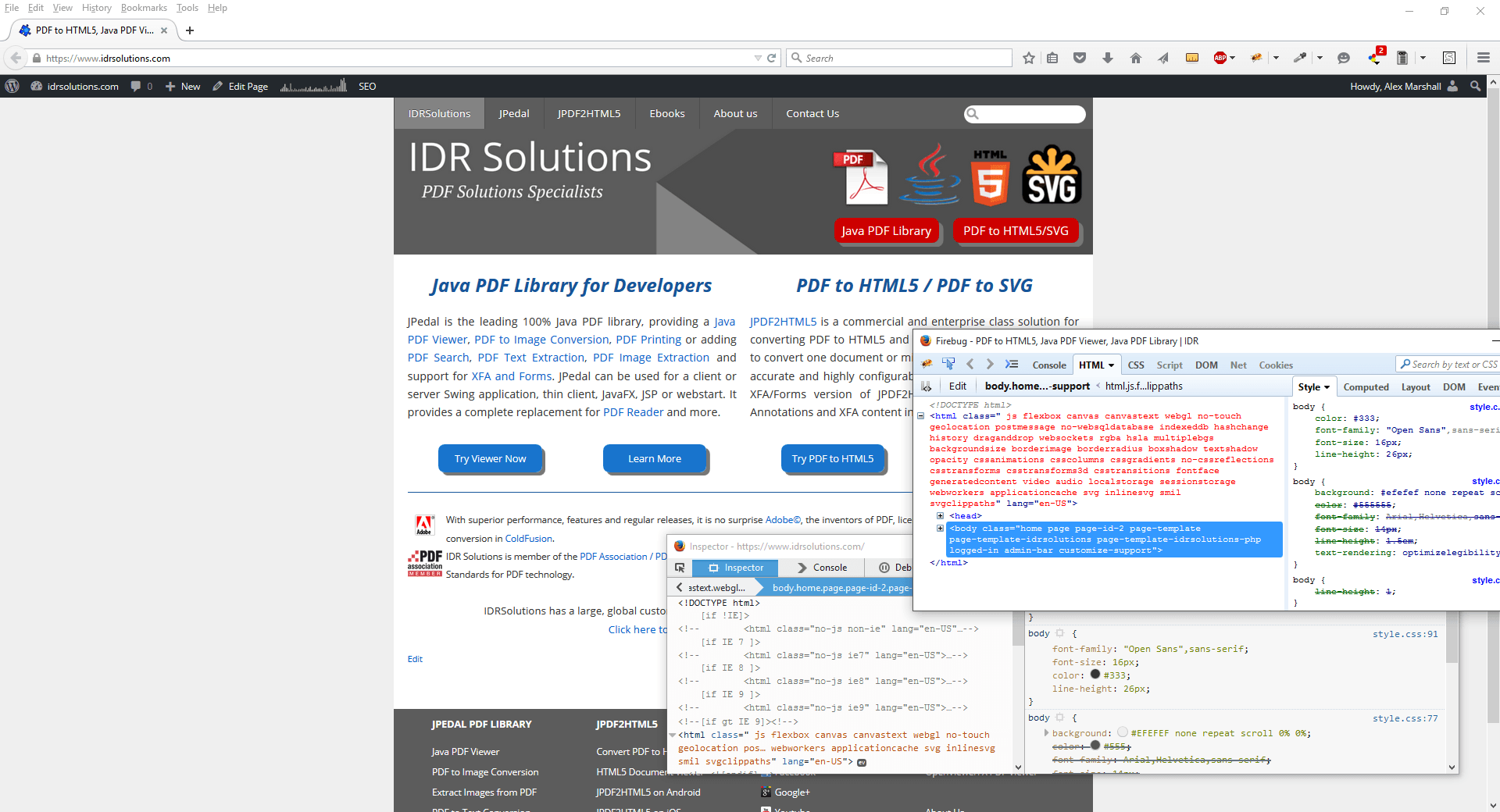This screenshot has width=1500, height=812.
Task: Expand the head node in Firebug
Action: coord(941,516)
